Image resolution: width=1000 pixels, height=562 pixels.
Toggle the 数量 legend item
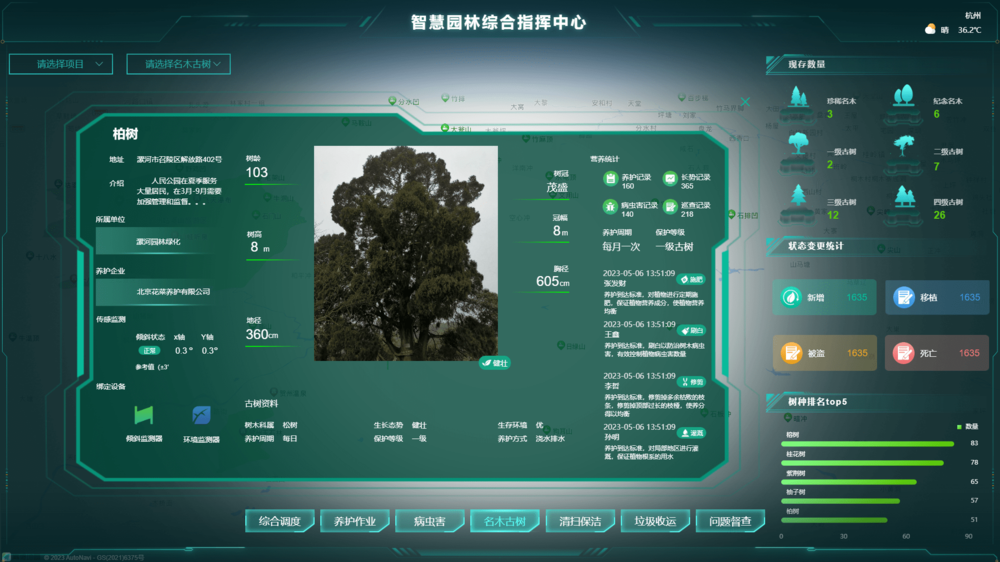coord(967,427)
